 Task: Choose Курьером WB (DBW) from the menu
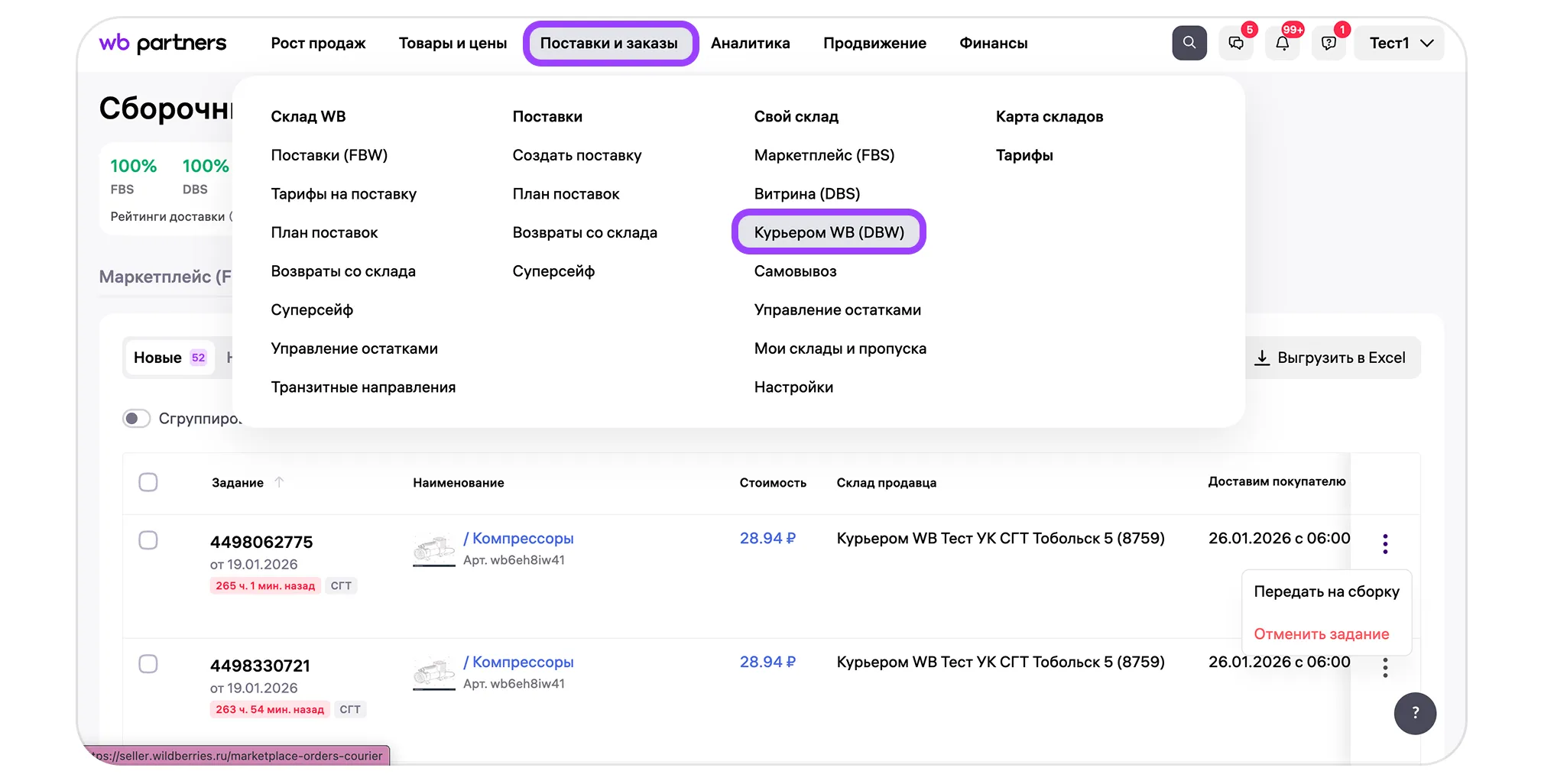829,232
